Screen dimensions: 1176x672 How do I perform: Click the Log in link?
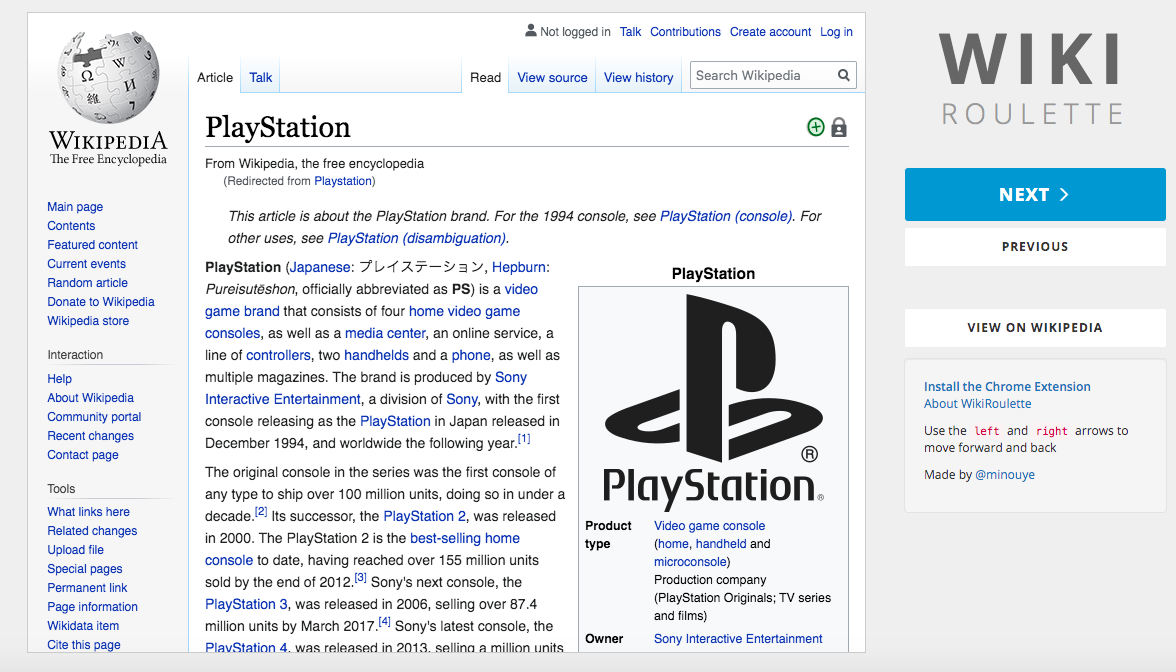(x=836, y=32)
